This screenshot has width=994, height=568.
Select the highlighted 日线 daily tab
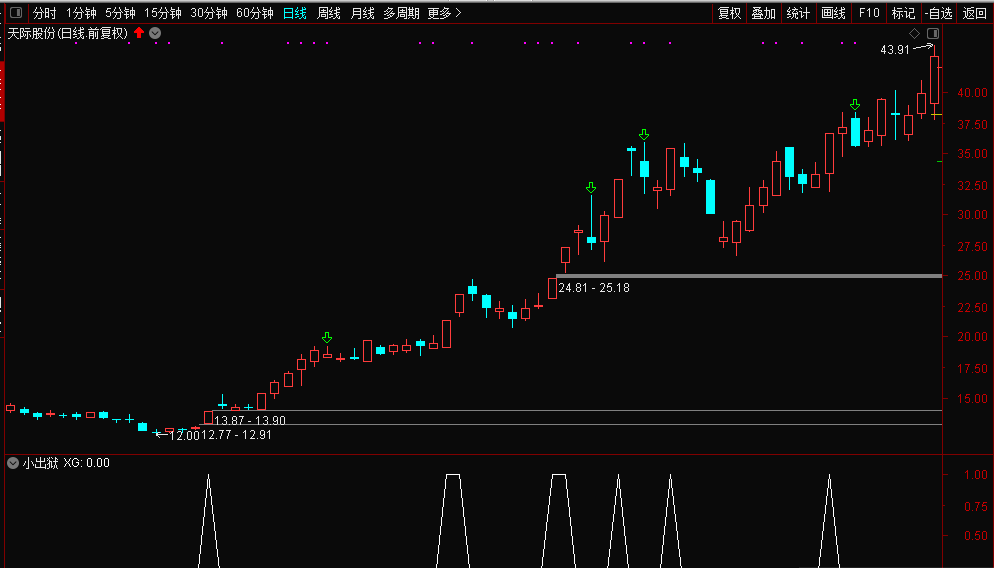click(295, 13)
